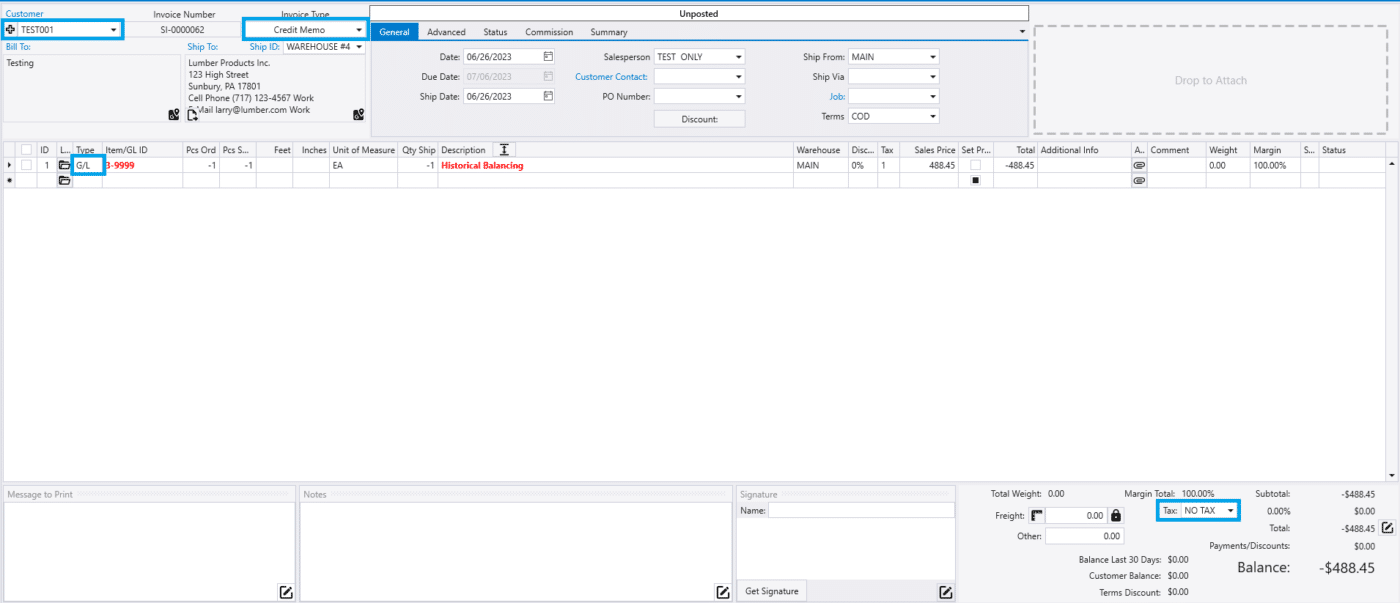
Task: Open the Customer dropdown showing TEST001
Action: click(114, 30)
